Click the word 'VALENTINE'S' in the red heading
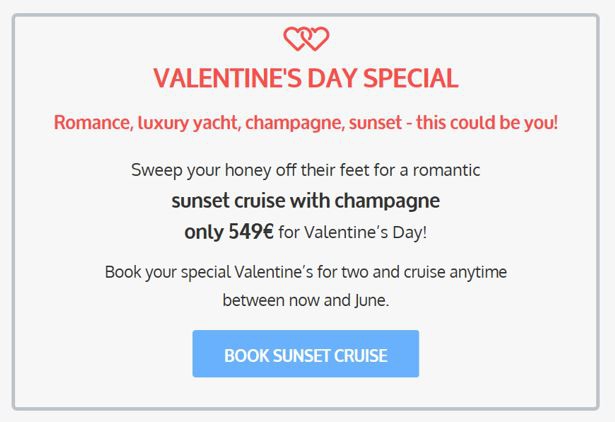615x422 pixels. click(227, 78)
